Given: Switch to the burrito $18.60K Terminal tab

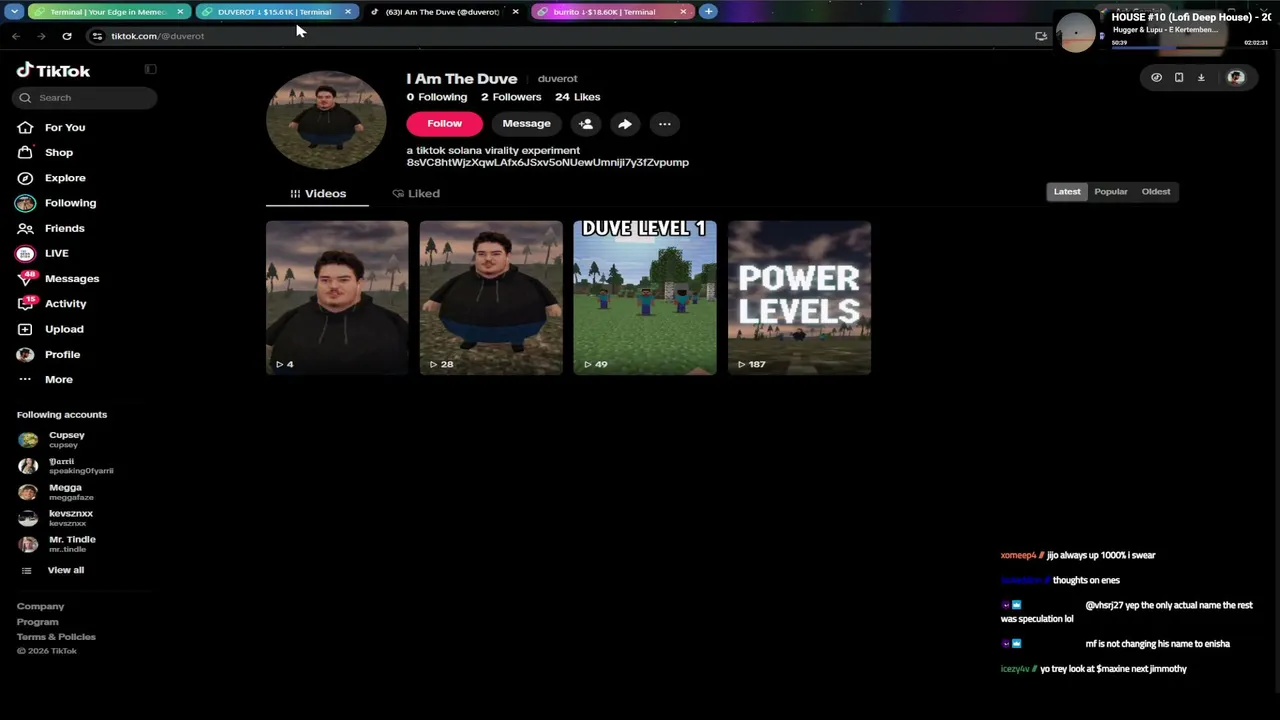Looking at the screenshot, I should click(611, 12).
